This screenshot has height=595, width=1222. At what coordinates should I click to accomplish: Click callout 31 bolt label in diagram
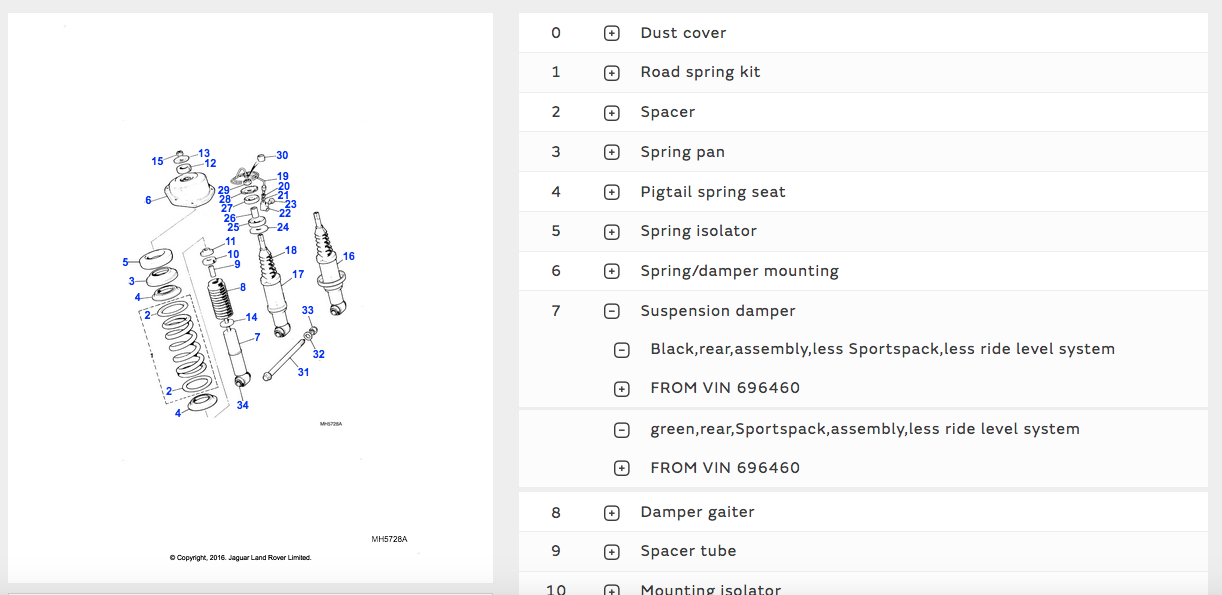303,372
